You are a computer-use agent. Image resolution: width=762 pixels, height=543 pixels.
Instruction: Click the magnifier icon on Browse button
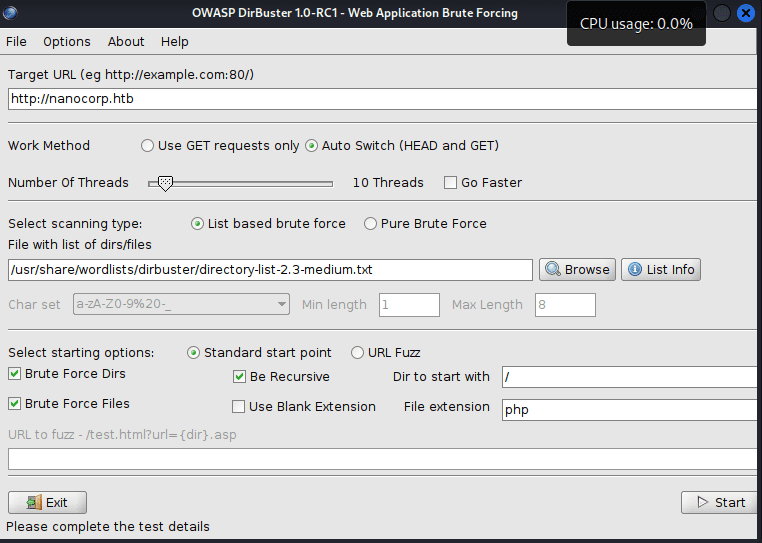[x=552, y=270]
